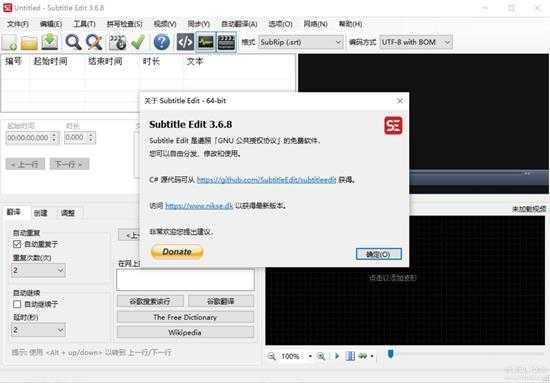Click the Save subtitle toolbar icon

pyautogui.click(x=50, y=42)
